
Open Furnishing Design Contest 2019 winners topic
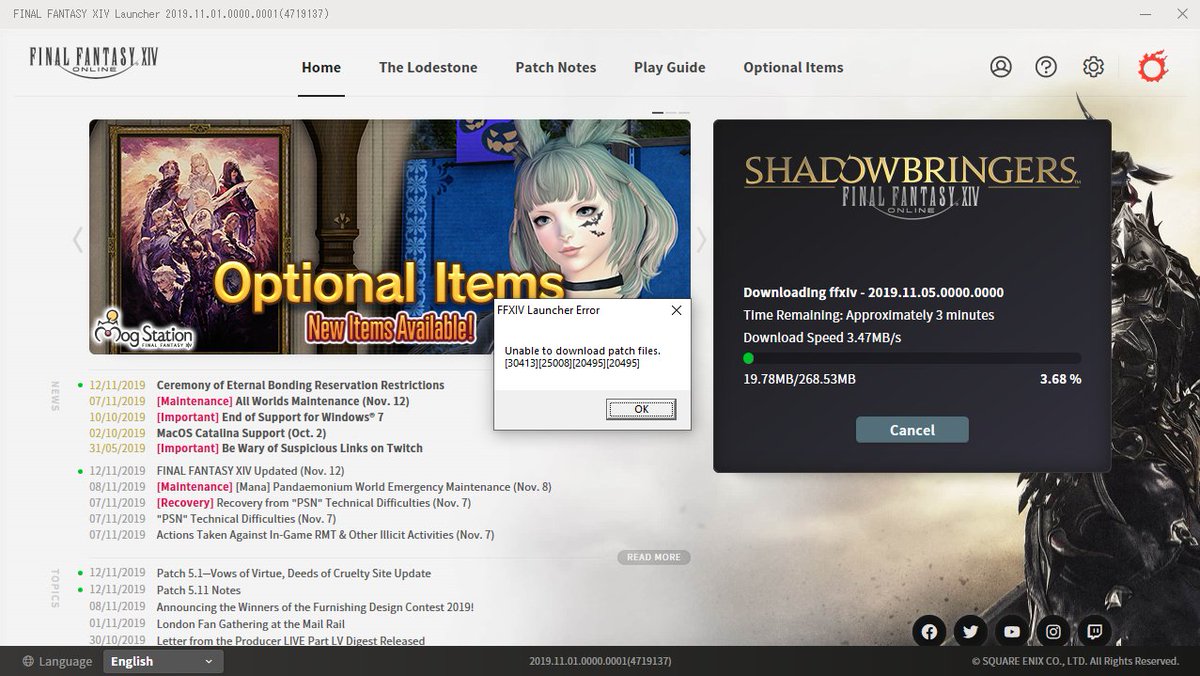(315, 607)
